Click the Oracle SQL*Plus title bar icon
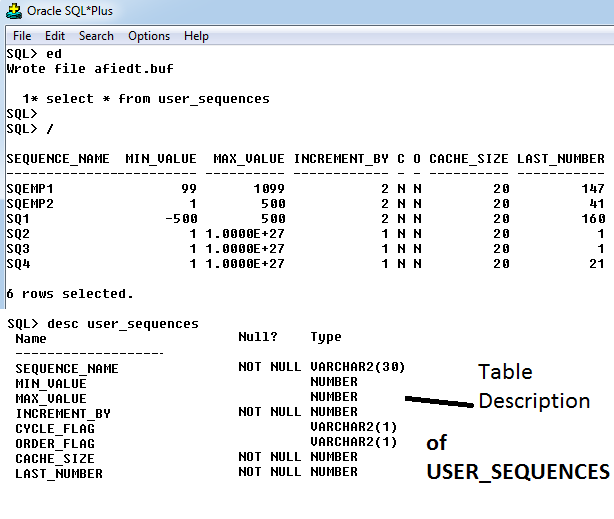 pyautogui.click(x=14, y=11)
